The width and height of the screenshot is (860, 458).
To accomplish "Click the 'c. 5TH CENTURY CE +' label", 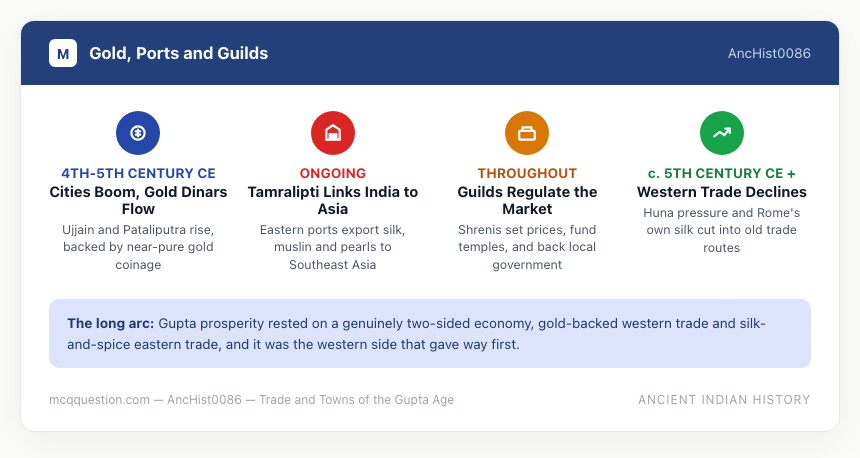I will pos(722,173).
